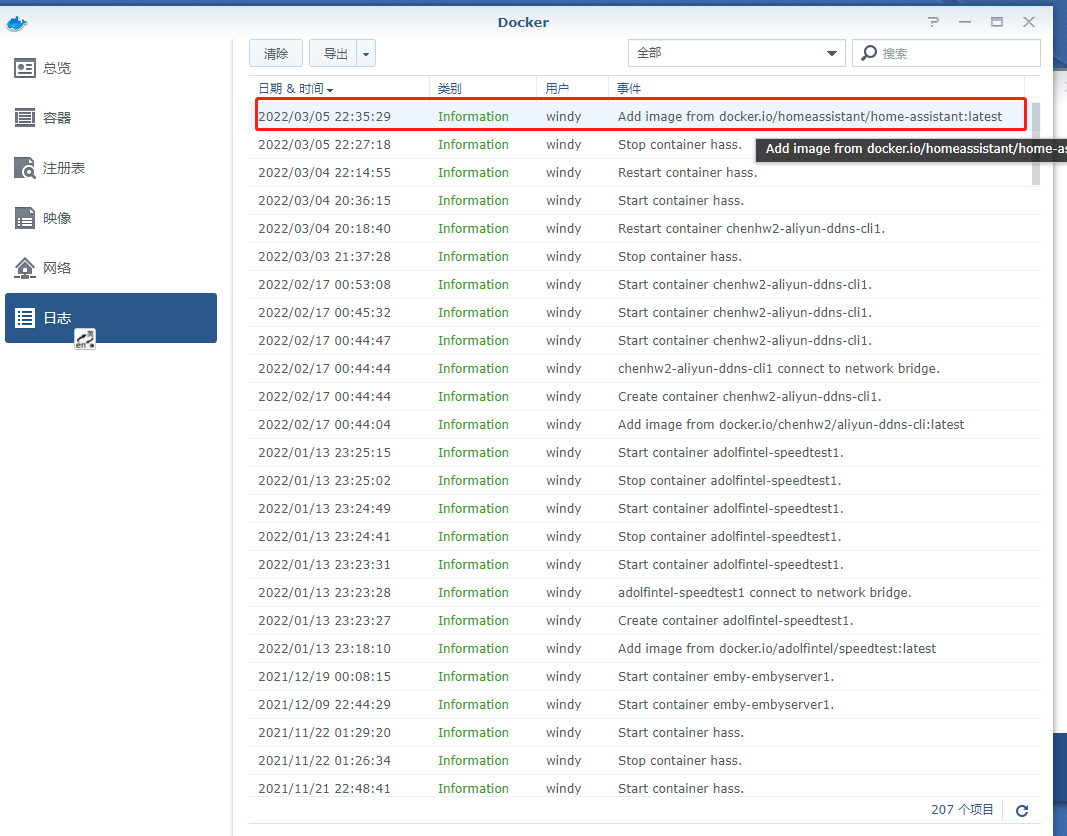Open the help question mark button
The height and width of the screenshot is (836, 1067).
(x=934, y=22)
